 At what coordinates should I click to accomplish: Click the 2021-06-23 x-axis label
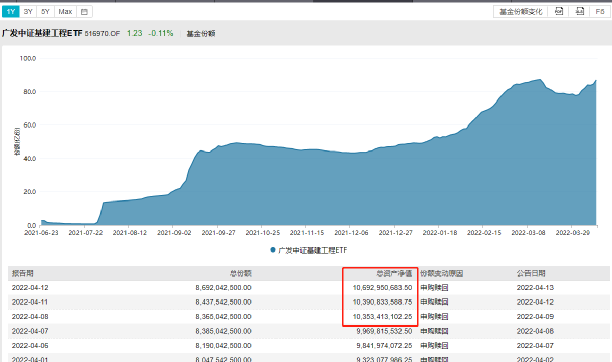click(41, 233)
